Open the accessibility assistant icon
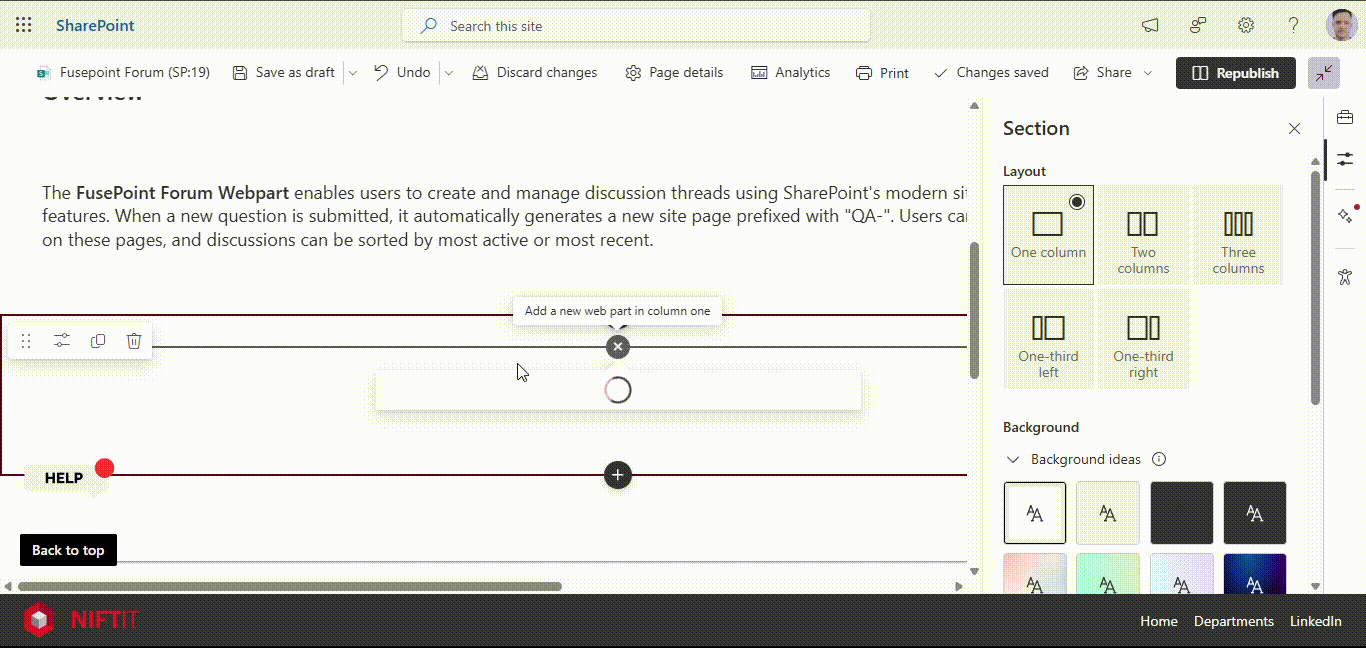The height and width of the screenshot is (648, 1366). click(1345, 277)
